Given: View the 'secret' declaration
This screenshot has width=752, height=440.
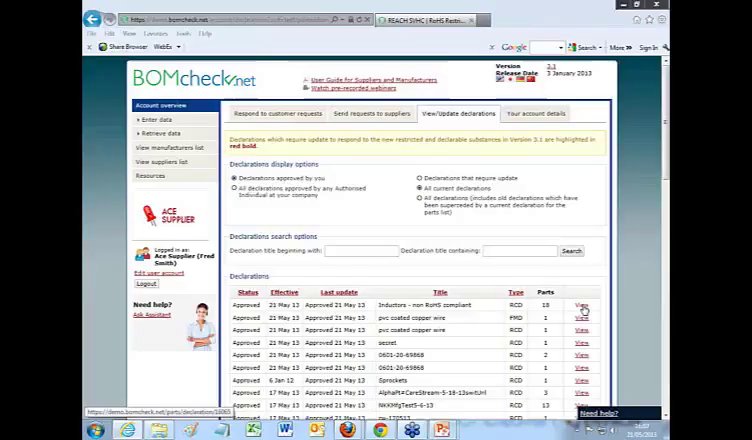Looking at the screenshot, I should [581, 343].
